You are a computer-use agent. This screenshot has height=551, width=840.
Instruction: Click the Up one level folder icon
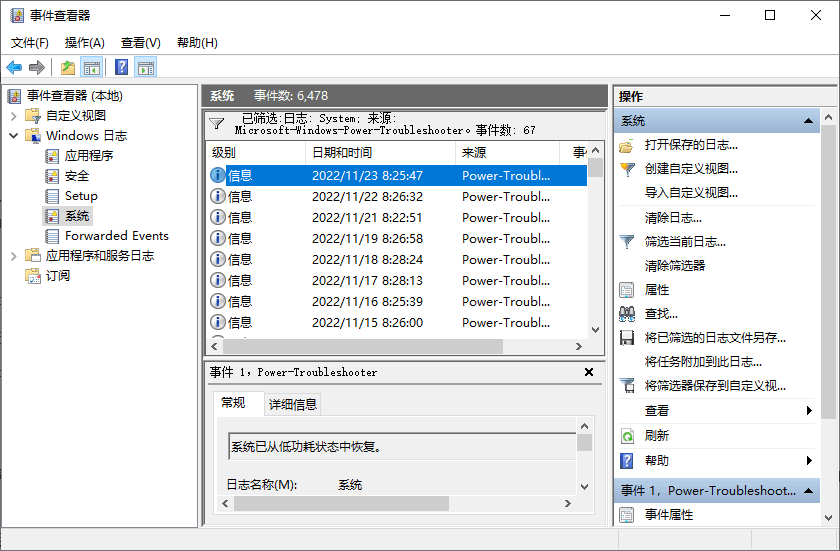point(68,67)
